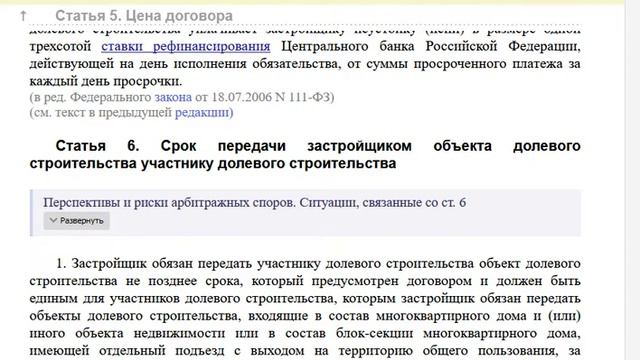Image resolution: width=640 pixels, height=360 pixels.
Task: Open the 'ставки рефинансирования' link
Action: (186, 46)
